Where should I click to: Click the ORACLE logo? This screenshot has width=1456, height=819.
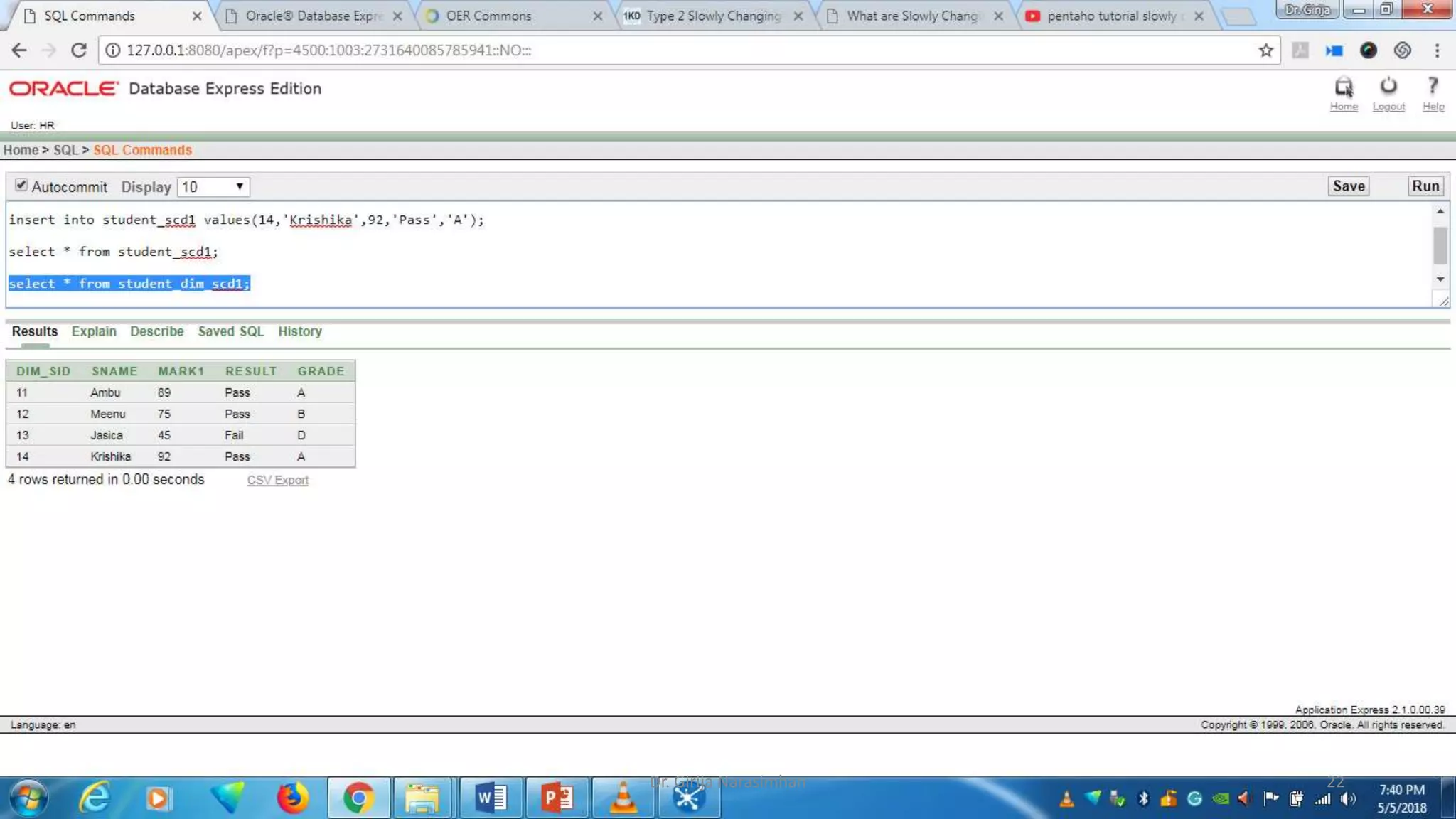[x=63, y=88]
